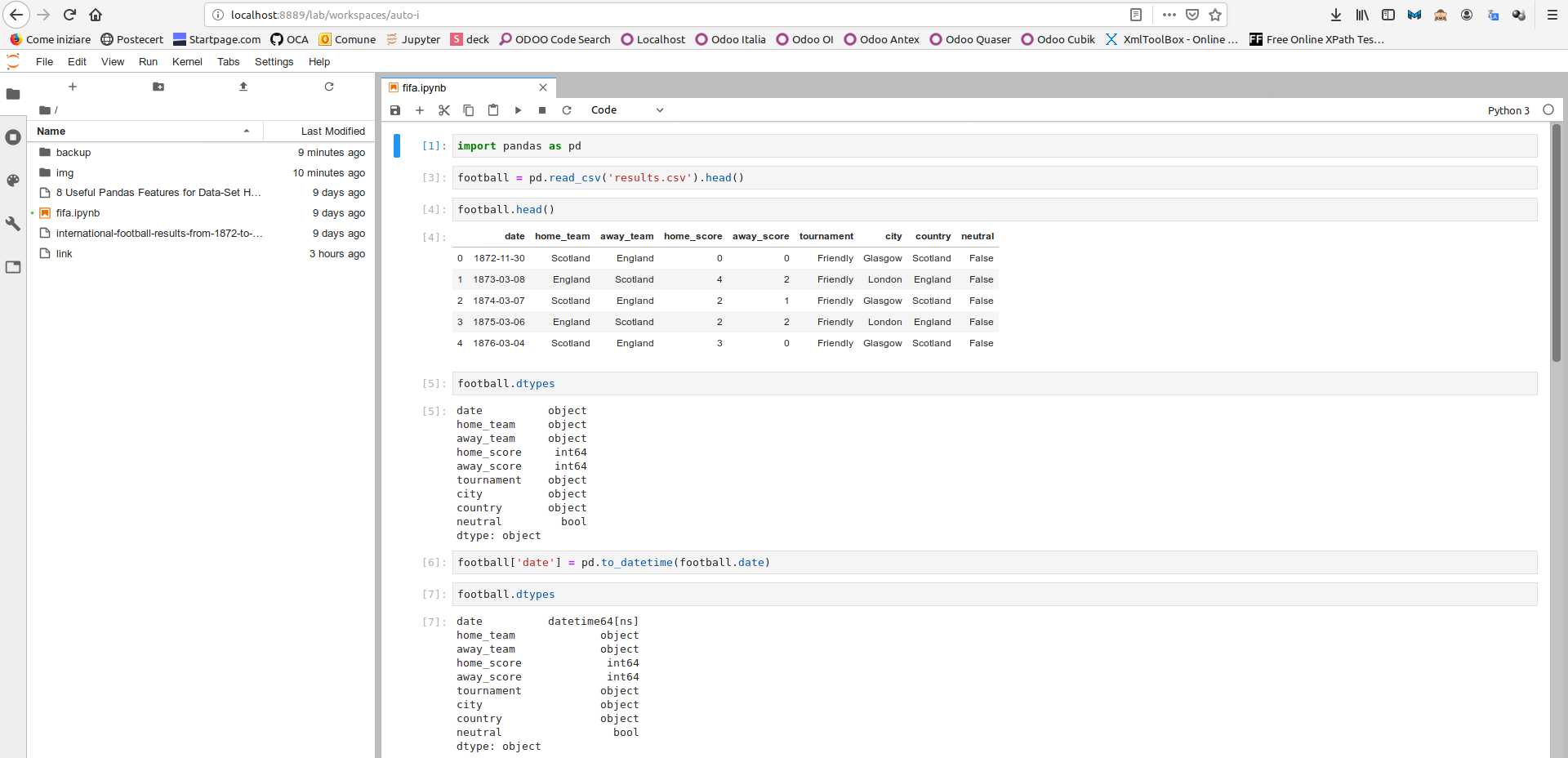Open the Code cell type dropdown
The width and height of the screenshot is (1568, 758).
click(627, 110)
